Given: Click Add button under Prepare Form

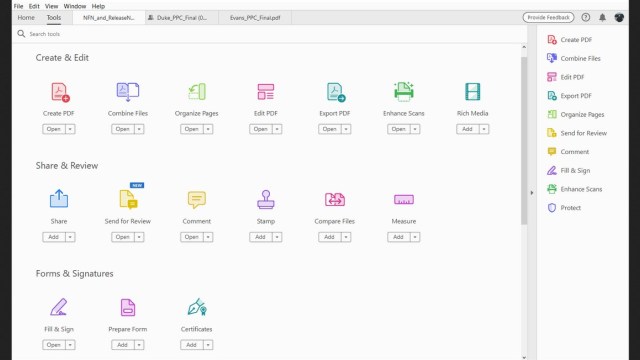Looking at the screenshot, I should 122,345.
